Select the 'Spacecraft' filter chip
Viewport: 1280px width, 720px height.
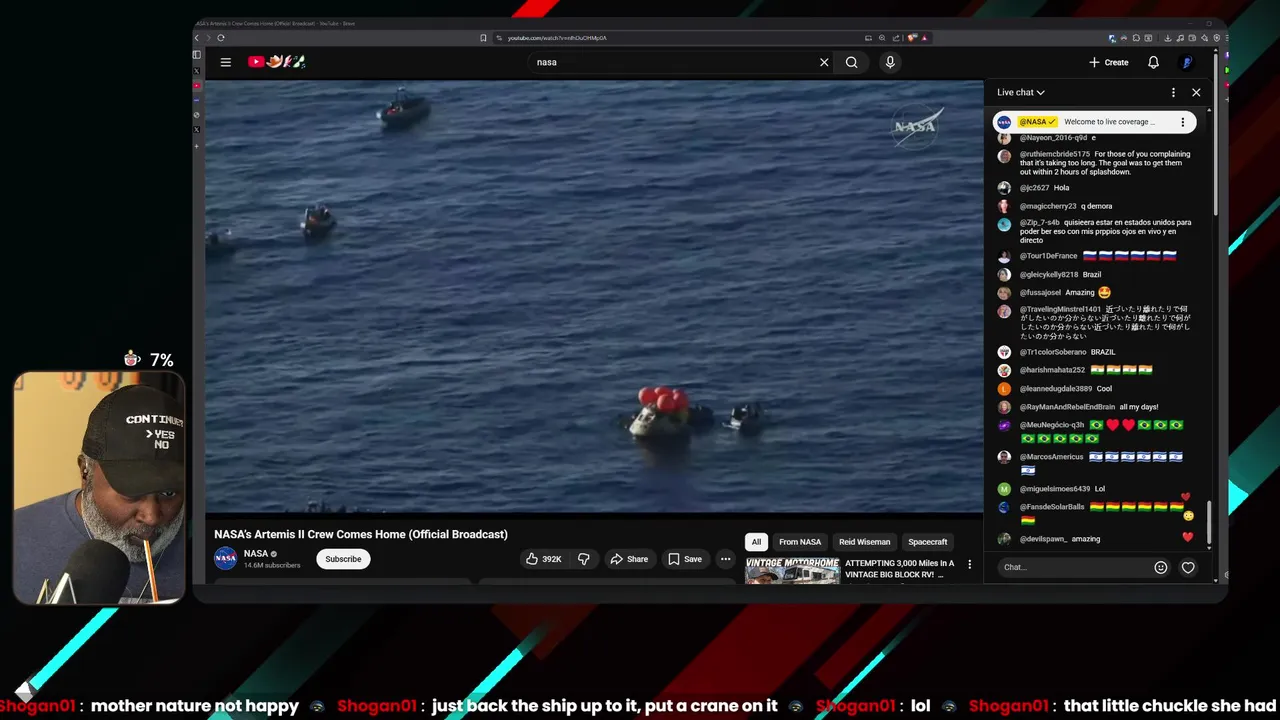click(x=928, y=542)
